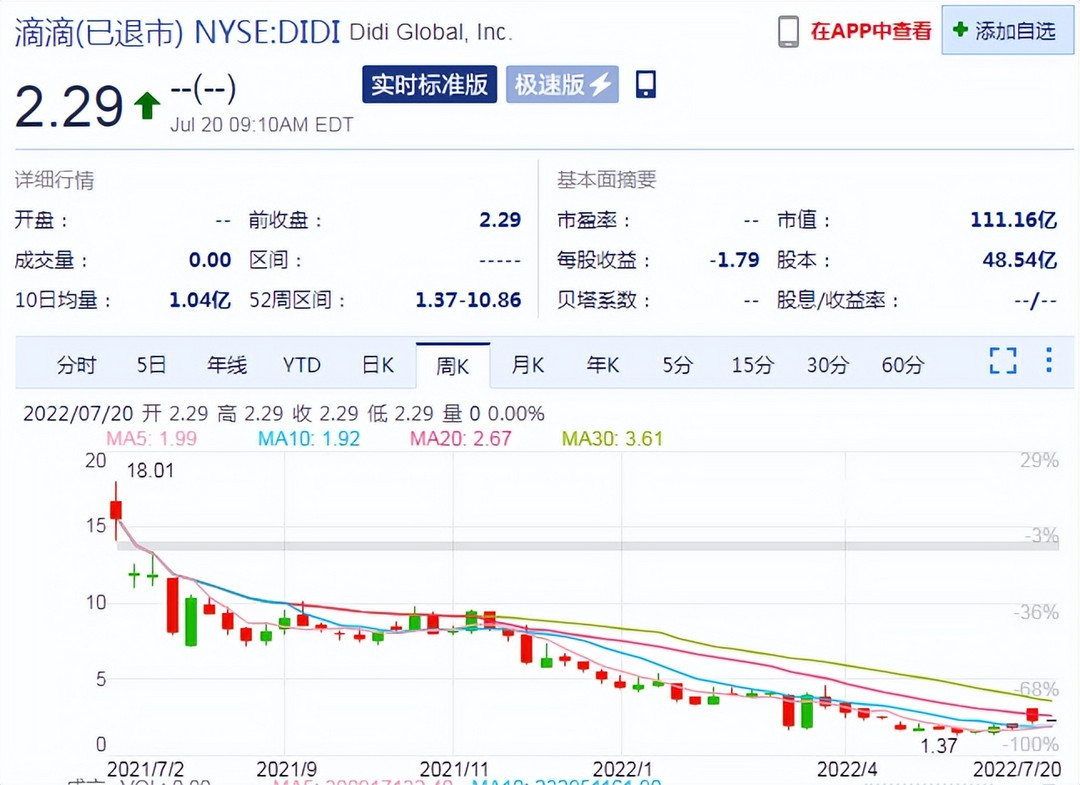Click the 基本面摘要 section heading
Screen dimensions: 1080x785
tap(607, 180)
